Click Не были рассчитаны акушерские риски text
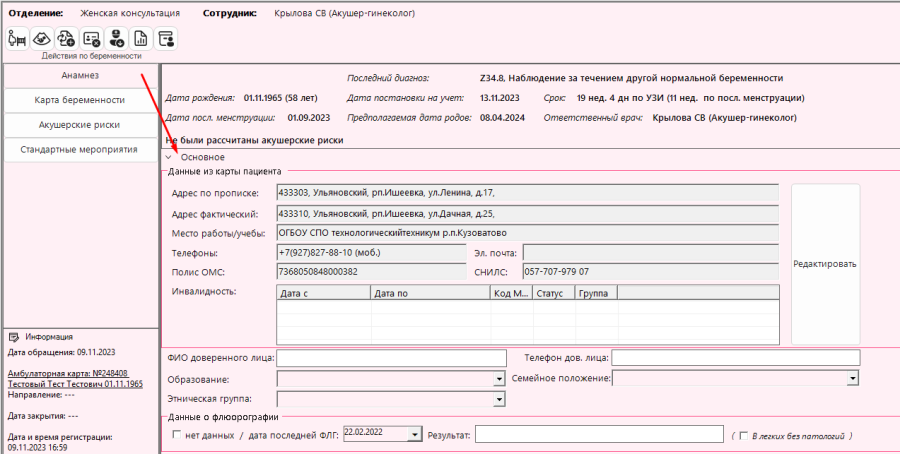 pos(254,140)
